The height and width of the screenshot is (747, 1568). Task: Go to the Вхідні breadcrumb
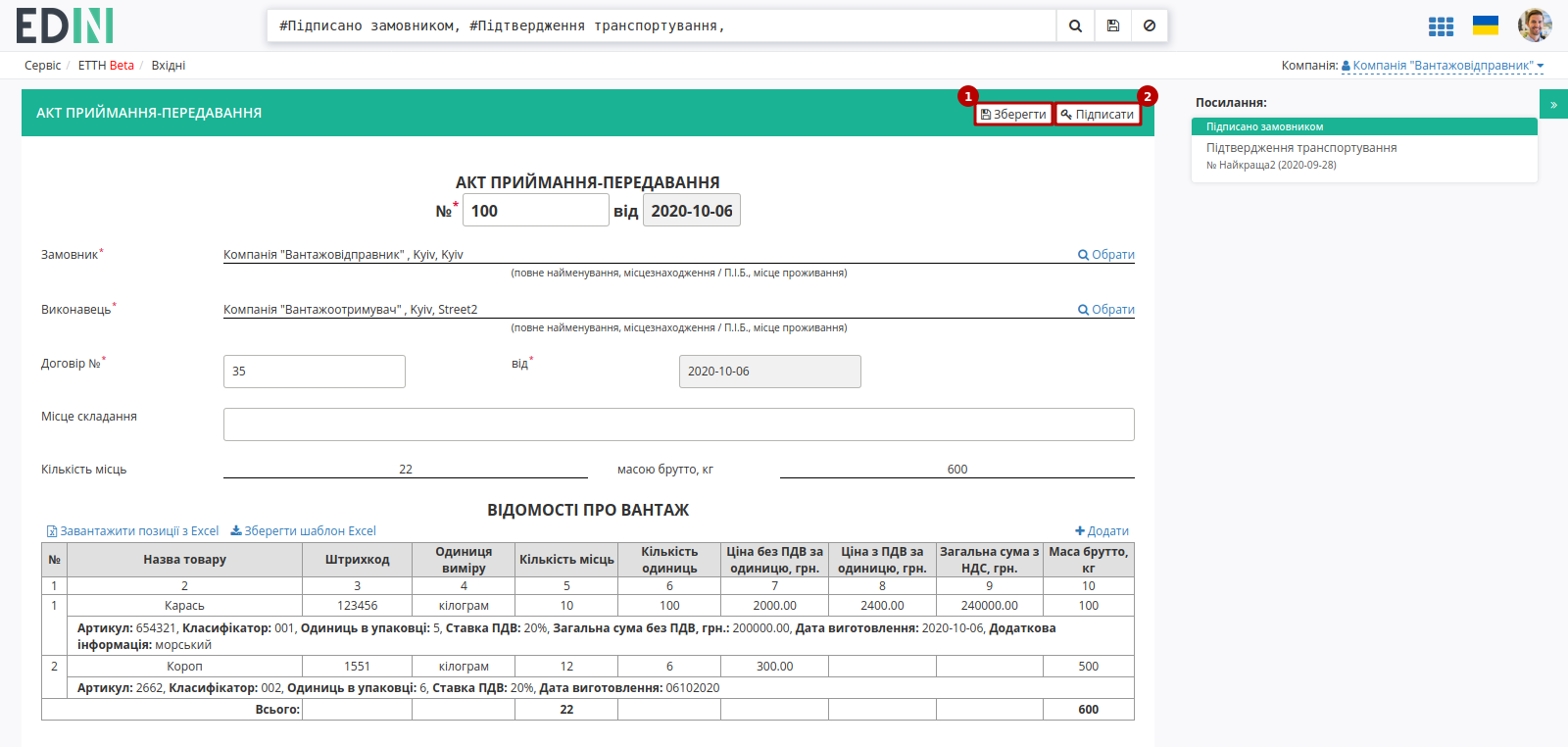coord(169,66)
